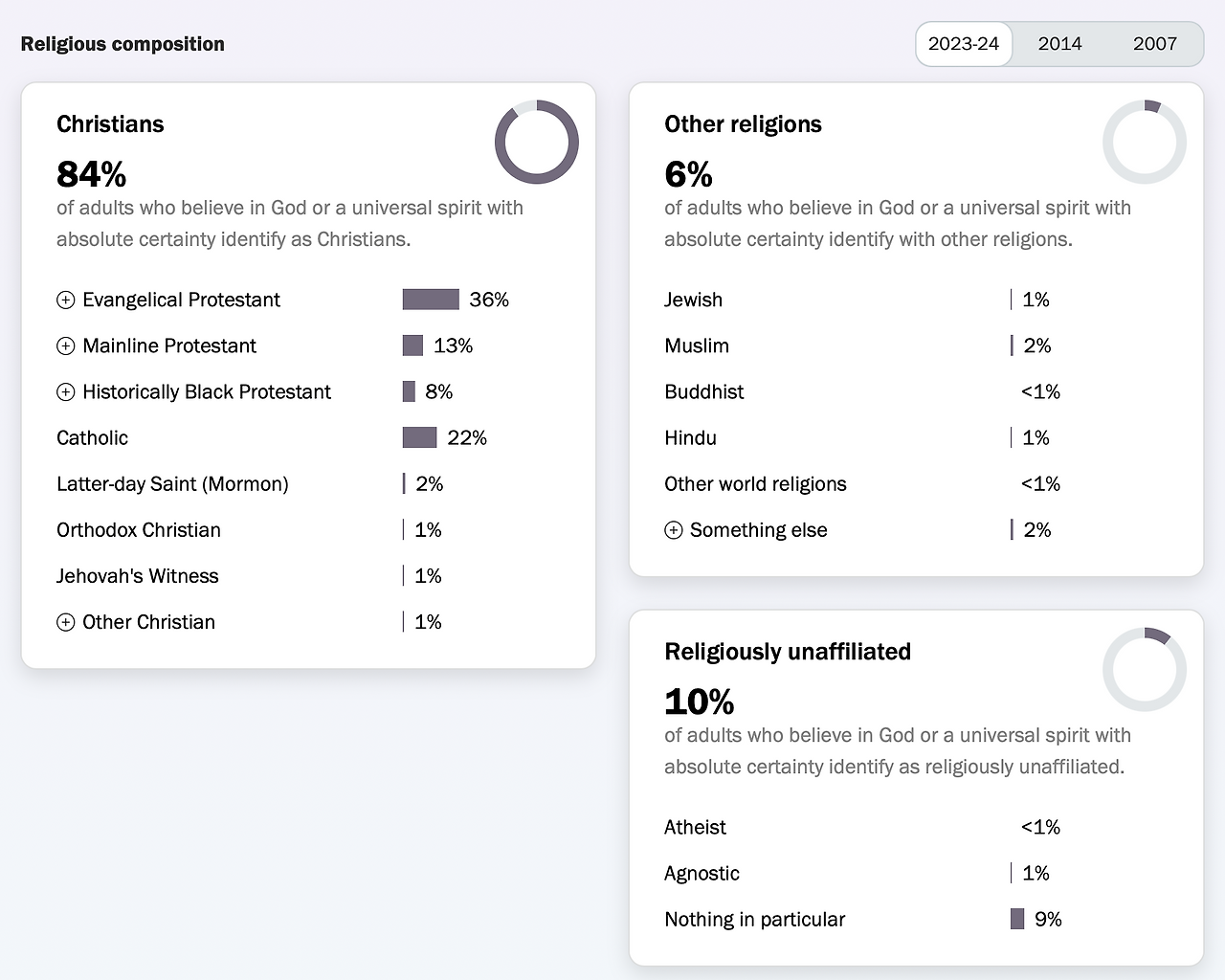Click the Catholic 22% bar
Screen dimensions: 1225x980
click(x=419, y=437)
